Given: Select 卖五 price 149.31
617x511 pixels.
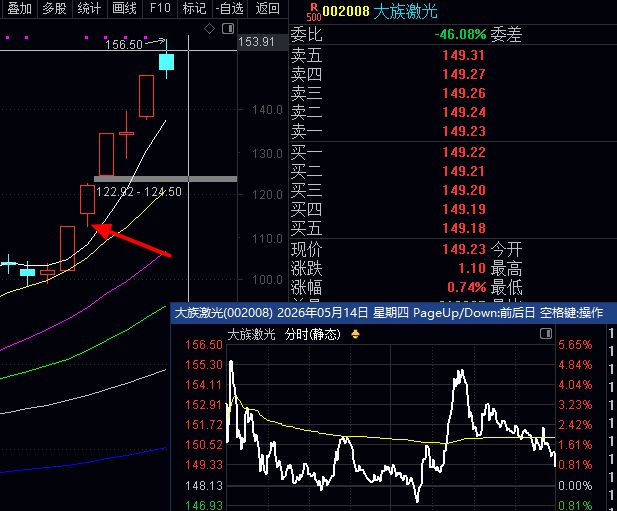Looking at the screenshot, I should point(464,55).
